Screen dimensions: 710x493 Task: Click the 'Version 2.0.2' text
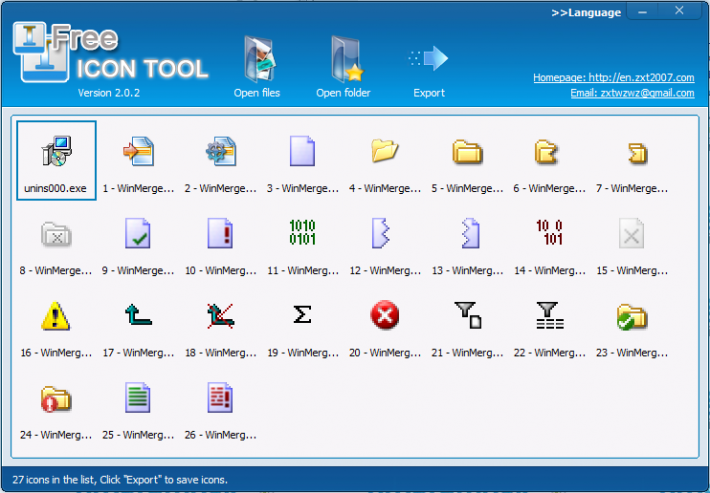[x=109, y=93]
